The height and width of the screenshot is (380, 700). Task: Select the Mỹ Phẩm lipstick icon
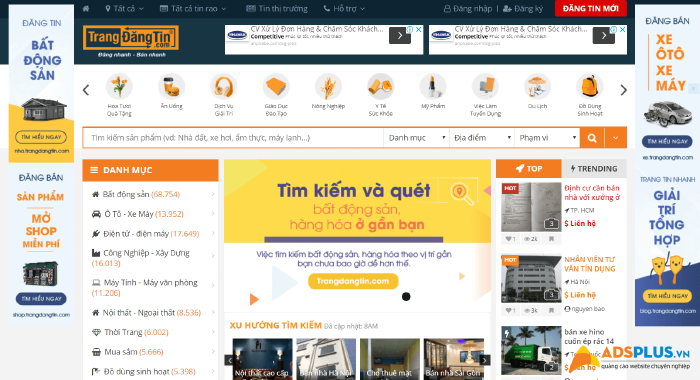pos(433,86)
